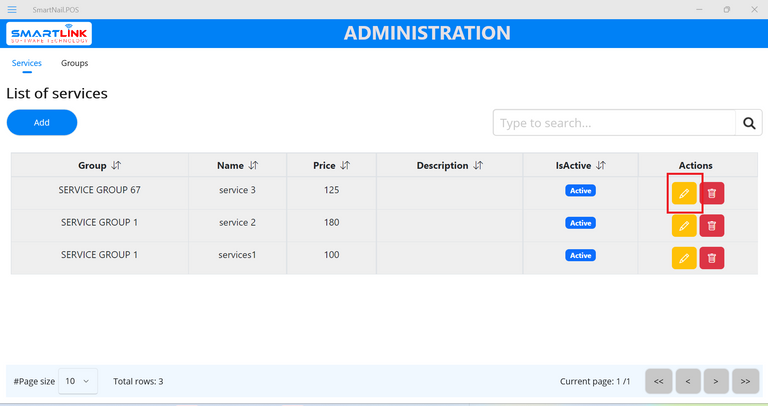
Task: Focus the Type to search field
Action: click(614, 123)
